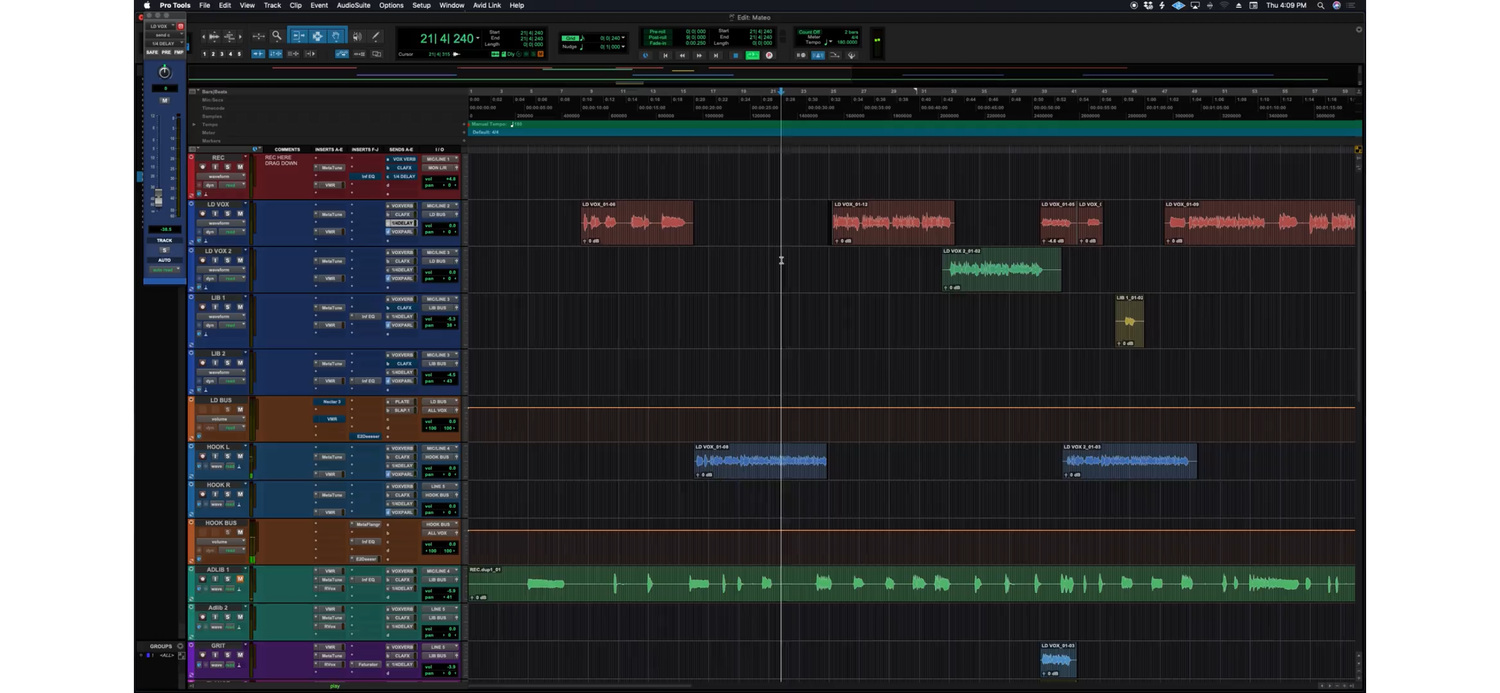1500x693 pixels.
Task: Select the Scrubber speaker tool
Action: [x=356, y=37]
